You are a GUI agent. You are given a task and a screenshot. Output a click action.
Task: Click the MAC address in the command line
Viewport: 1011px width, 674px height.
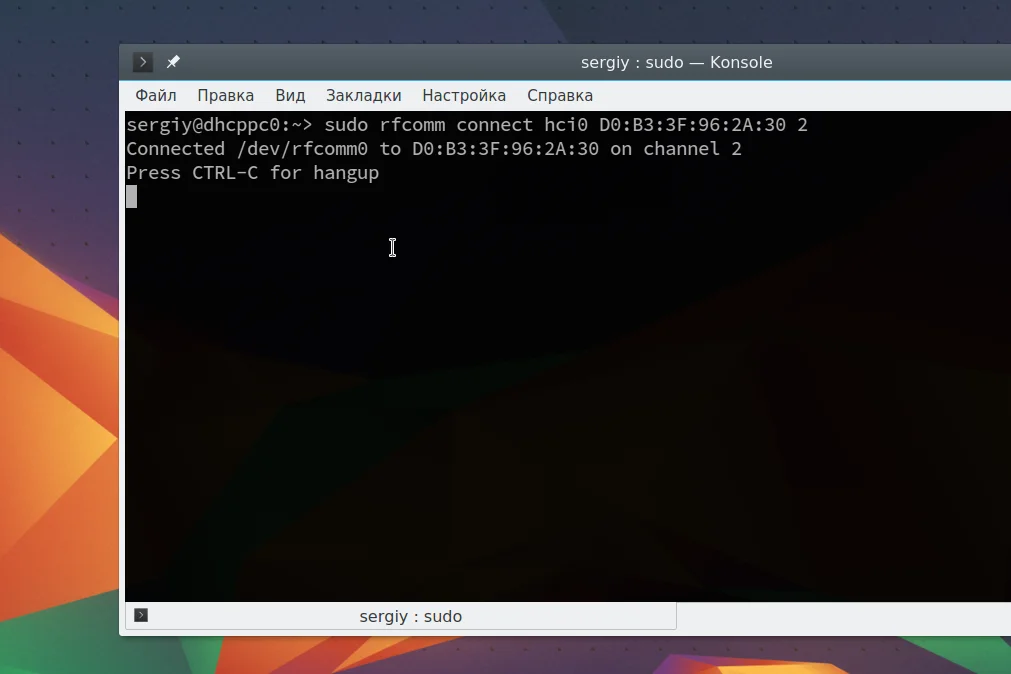[692, 124]
